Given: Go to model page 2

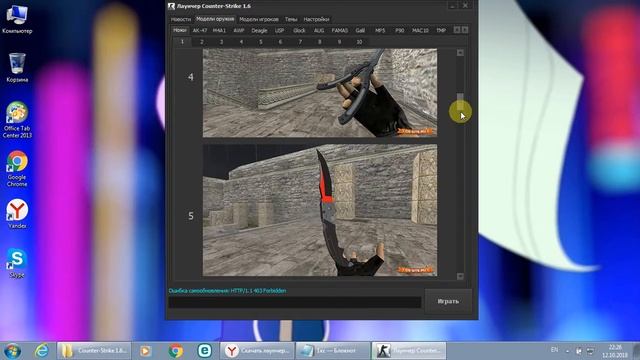Looking at the screenshot, I should coord(202,42).
